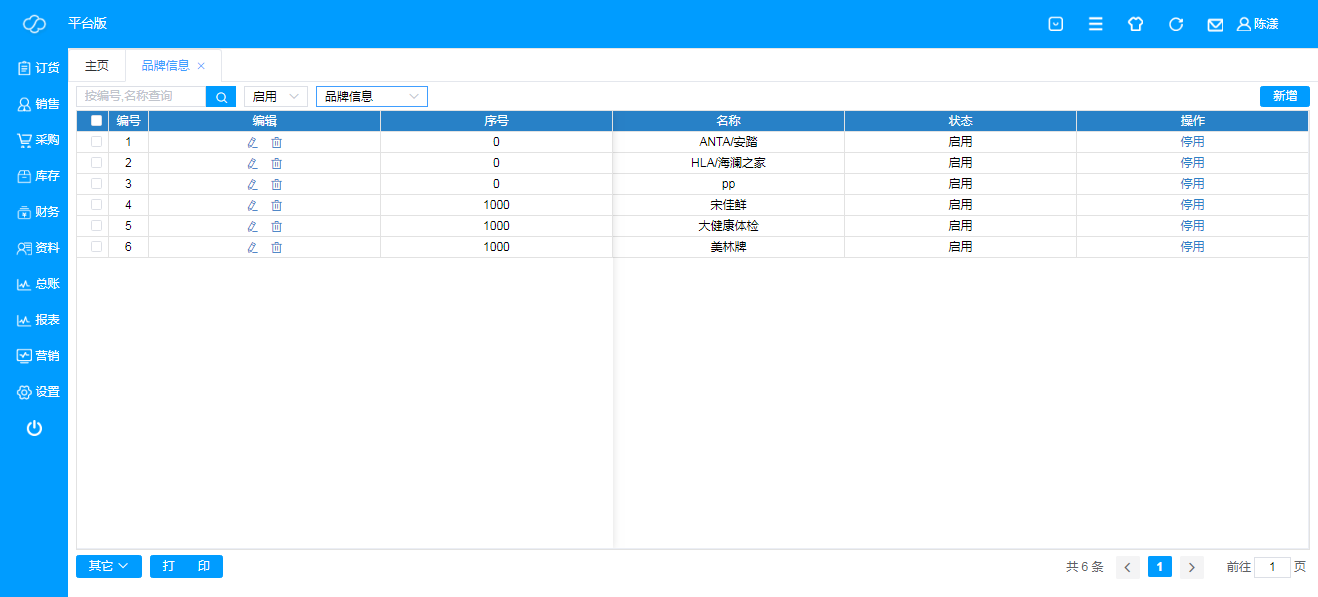The height and width of the screenshot is (597, 1318).
Task: Open the 品牌信息 category dropdown
Action: (x=372, y=96)
